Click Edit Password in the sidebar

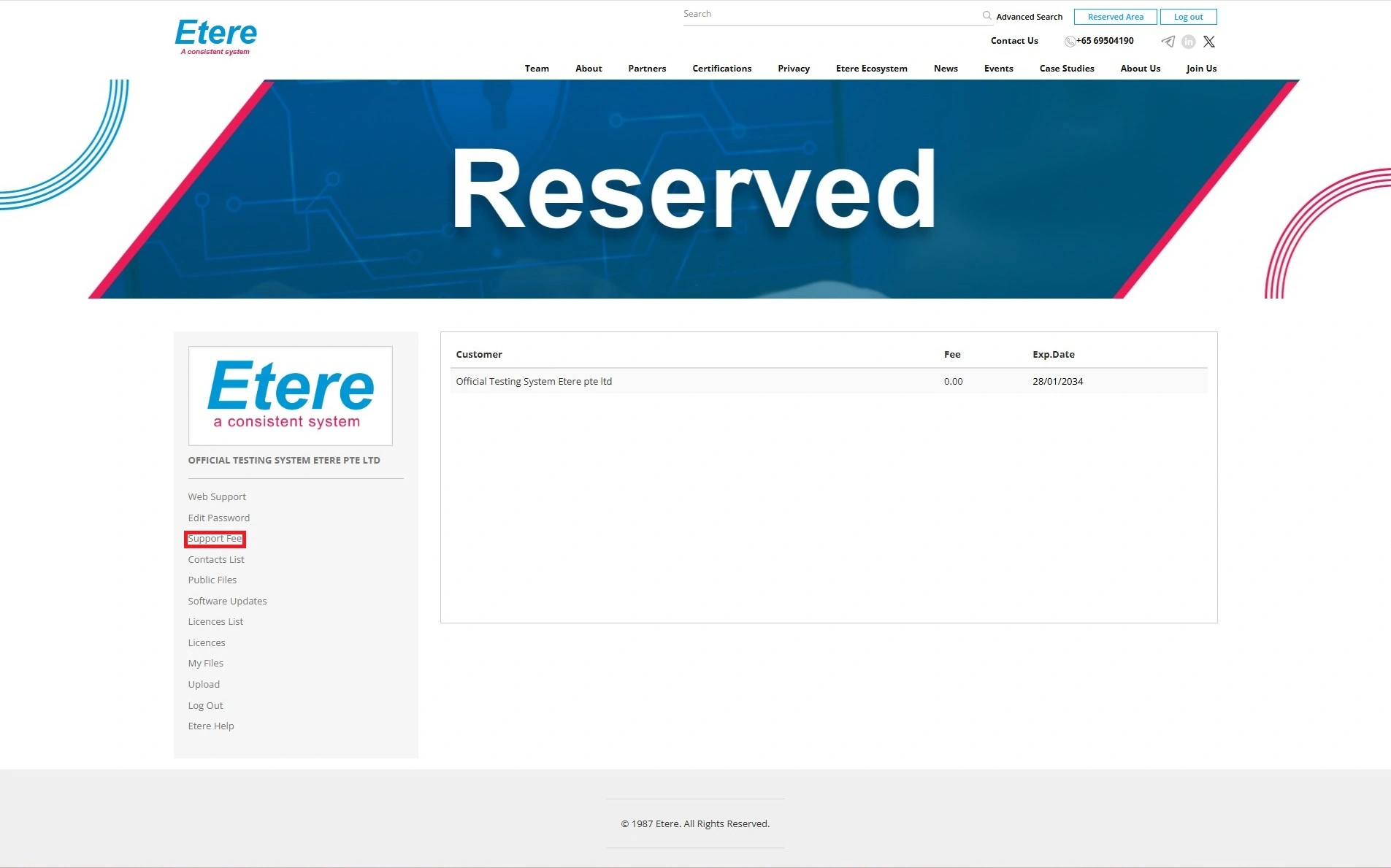pos(218,518)
